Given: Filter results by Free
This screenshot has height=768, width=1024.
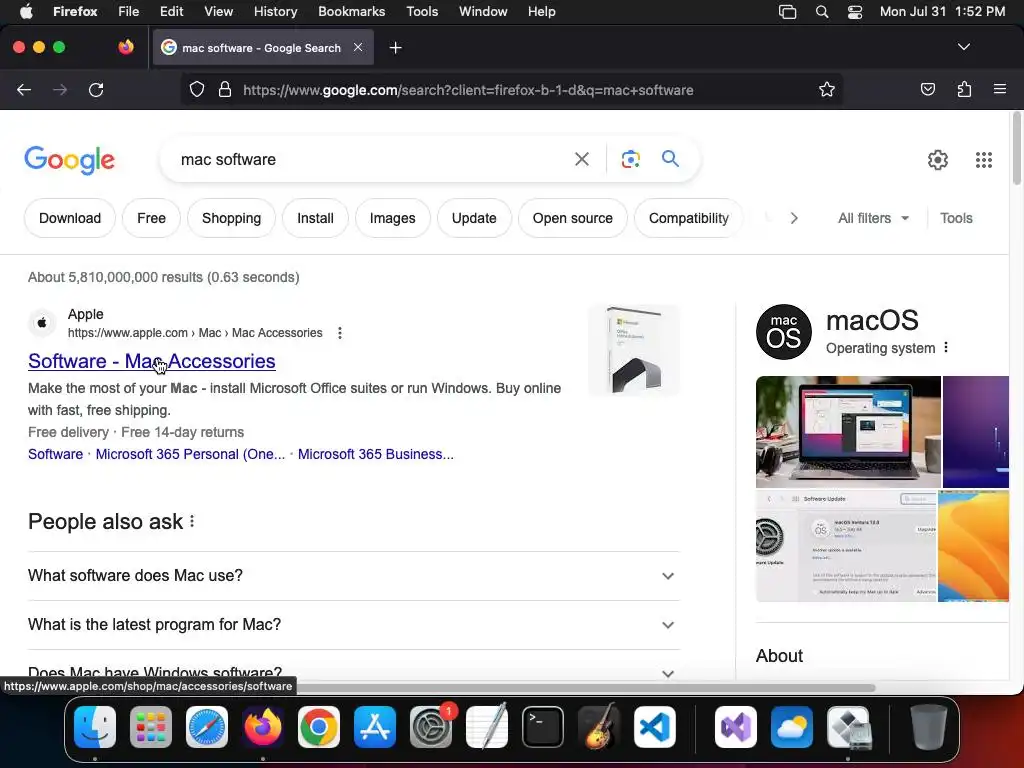Looking at the screenshot, I should pyautogui.click(x=151, y=218).
